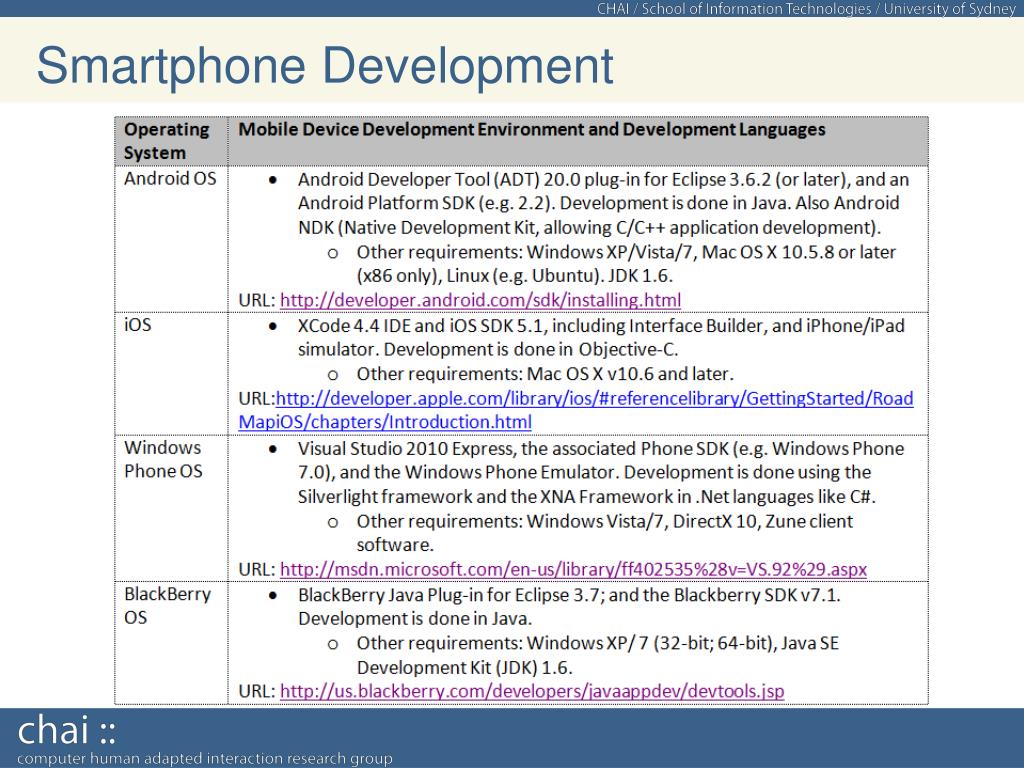Viewport: 1024px width, 768px height.
Task: Open the us.blackberry.com devtools link
Action: [x=532, y=691]
